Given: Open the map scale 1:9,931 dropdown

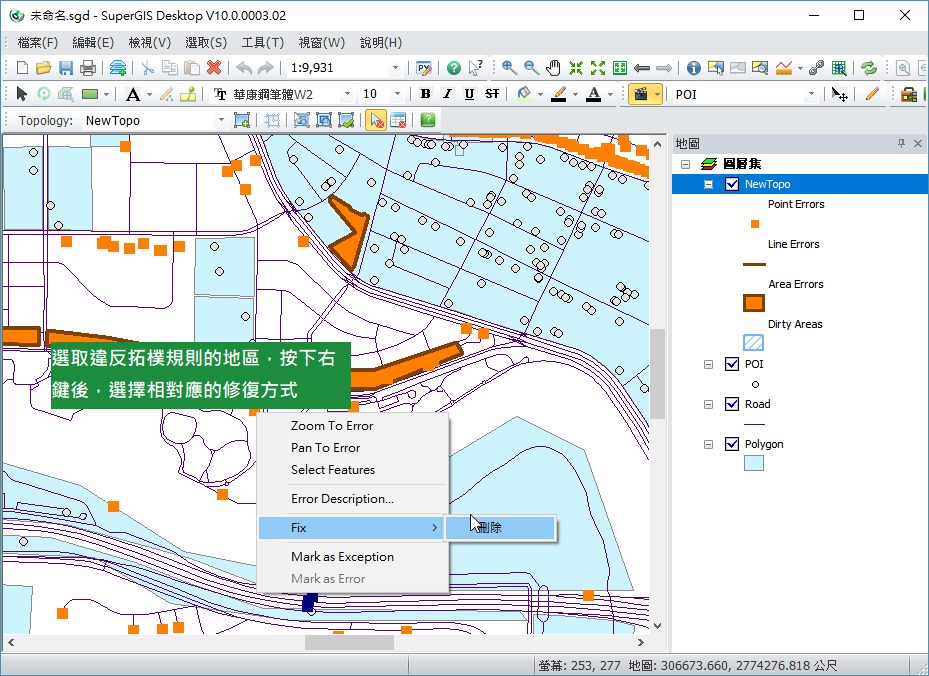Looking at the screenshot, I should click(x=395, y=68).
